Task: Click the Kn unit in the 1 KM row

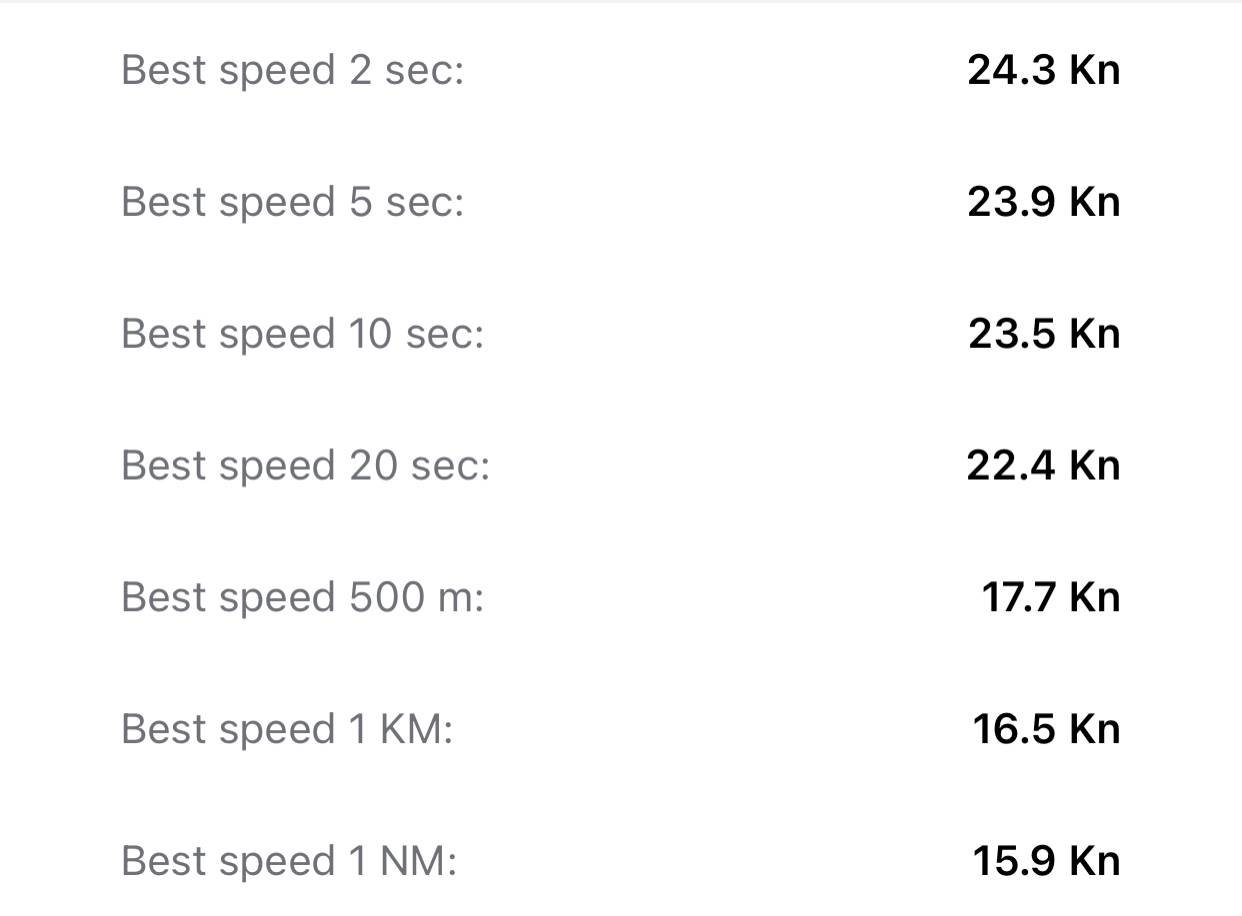Action: [1094, 730]
